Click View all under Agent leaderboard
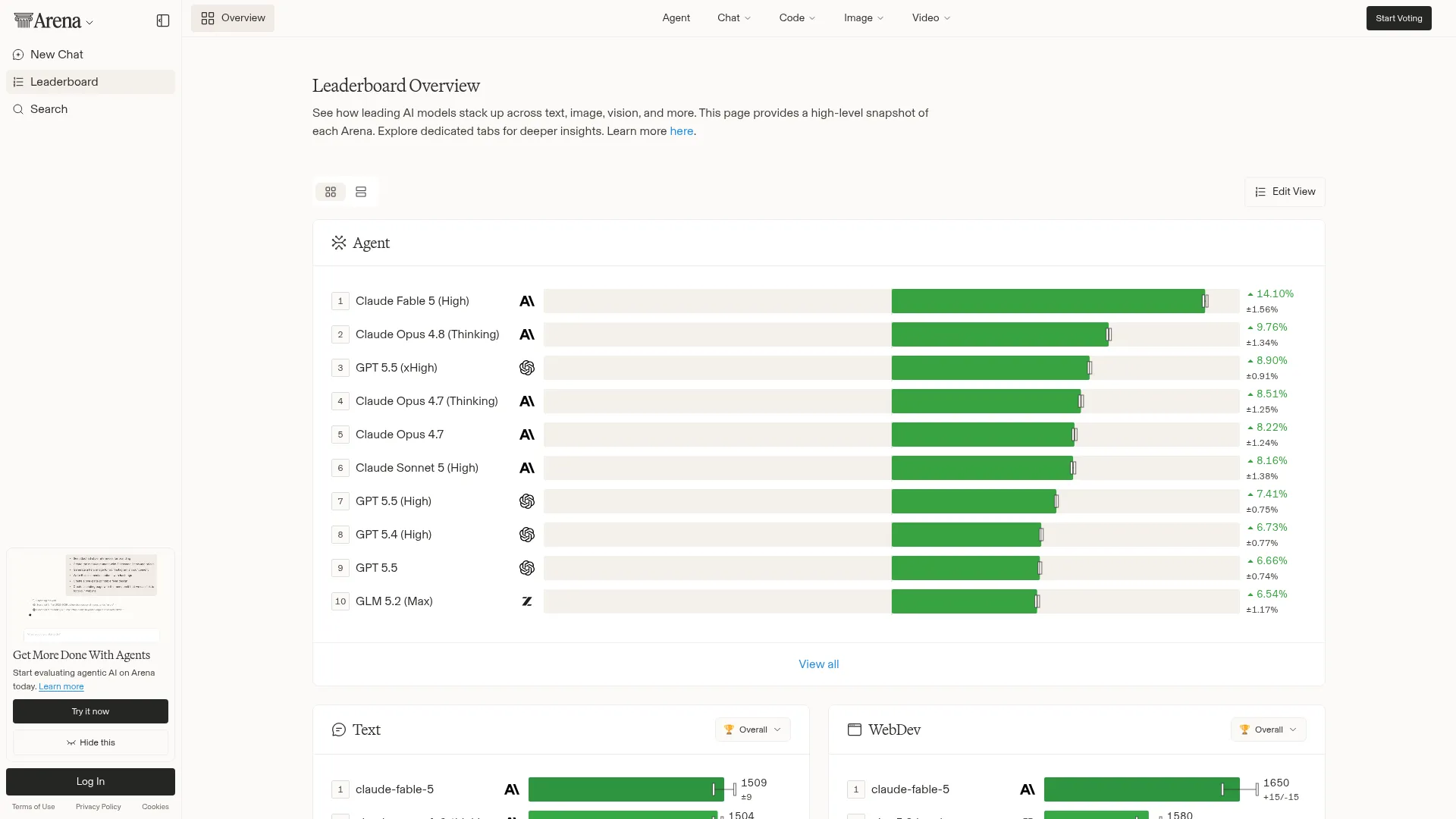The width and height of the screenshot is (1456, 819). pyautogui.click(x=819, y=664)
